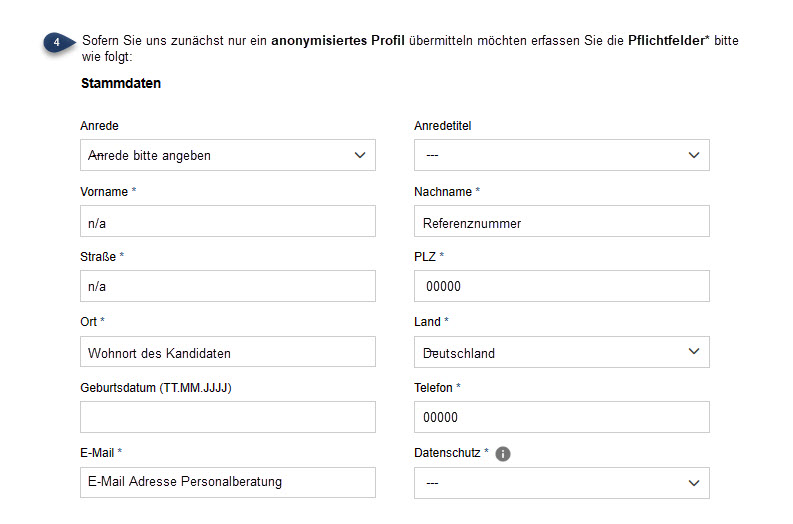This screenshot has width=793, height=524.
Task: Click the Ort field Wohnort des Kandidaten
Action: pos(228,352)
